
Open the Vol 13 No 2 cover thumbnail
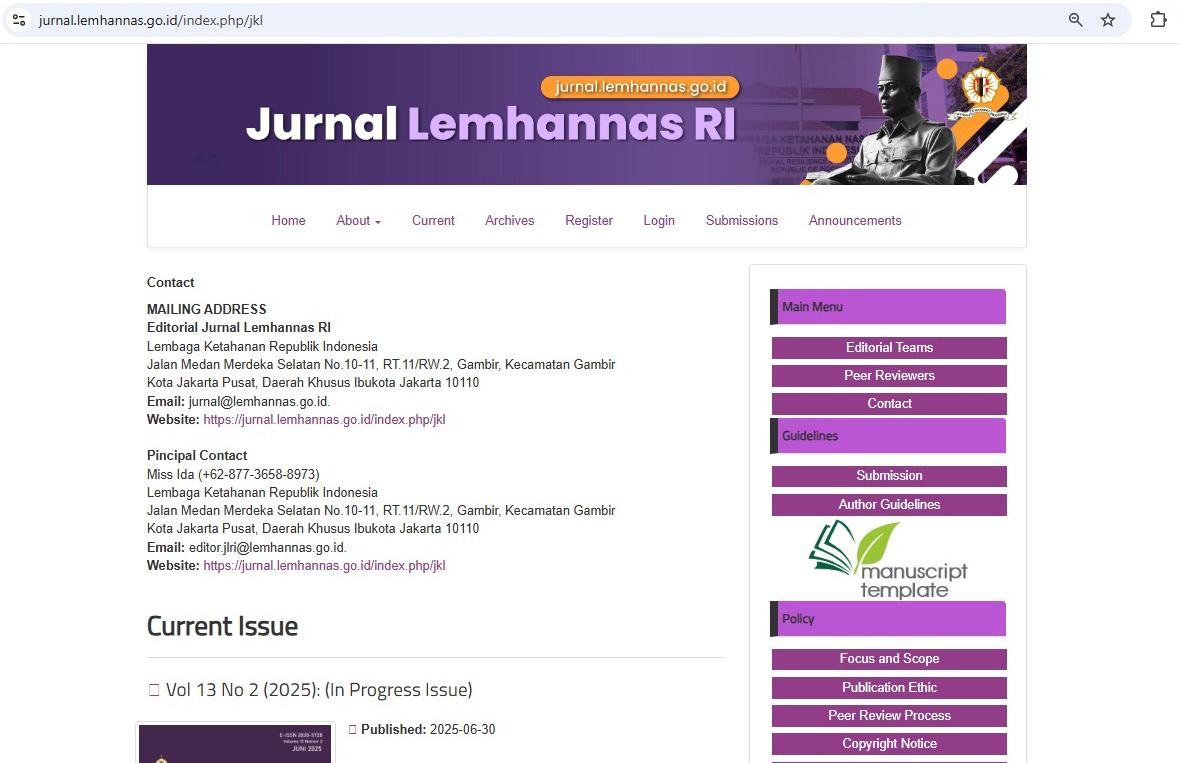point(235,743)
